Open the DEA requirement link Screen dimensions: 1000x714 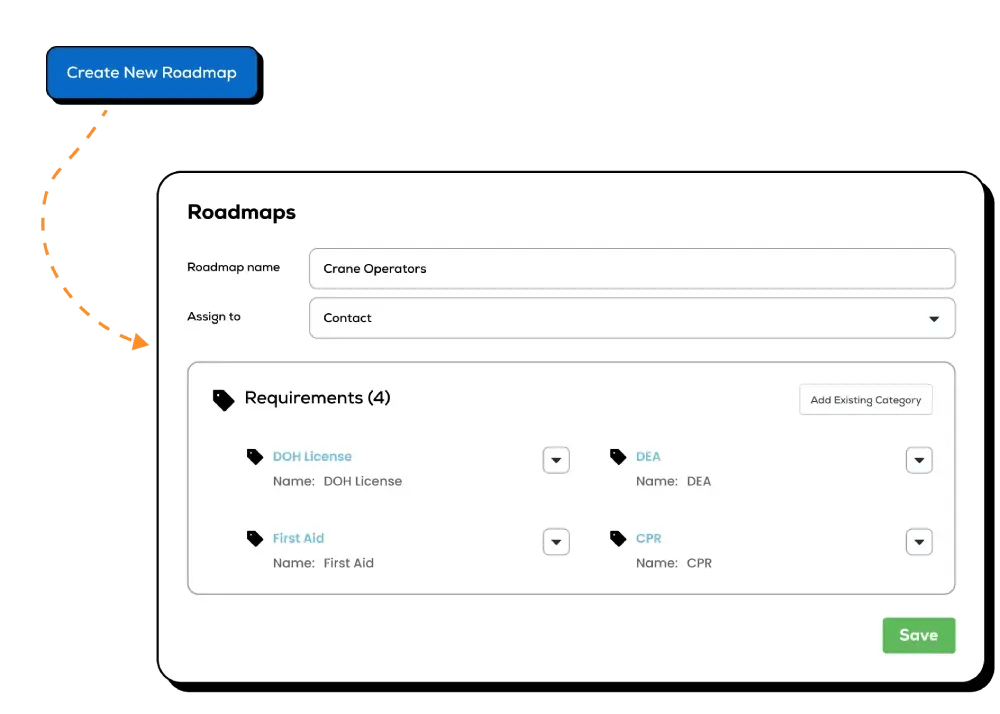pyautogui.click(x=648, y=456)
